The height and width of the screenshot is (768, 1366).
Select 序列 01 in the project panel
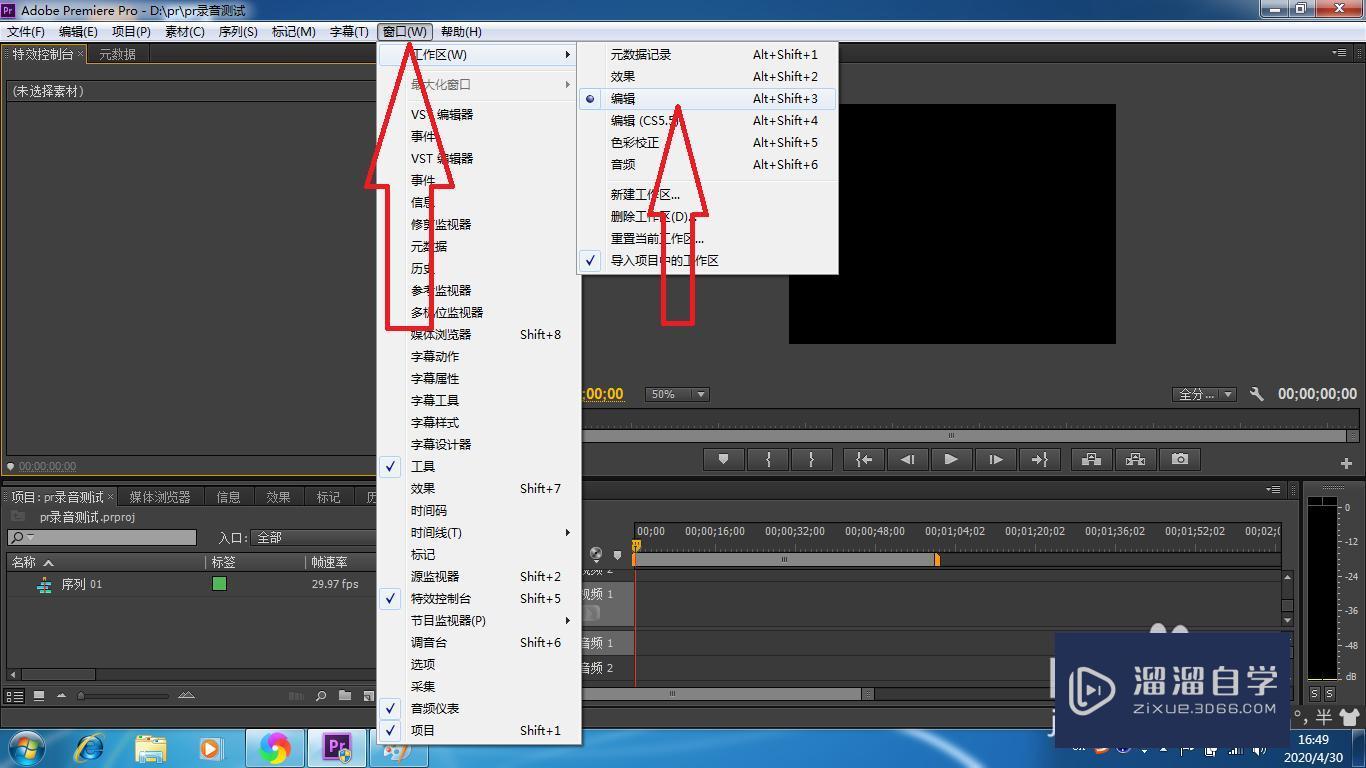tap(80, 584)
